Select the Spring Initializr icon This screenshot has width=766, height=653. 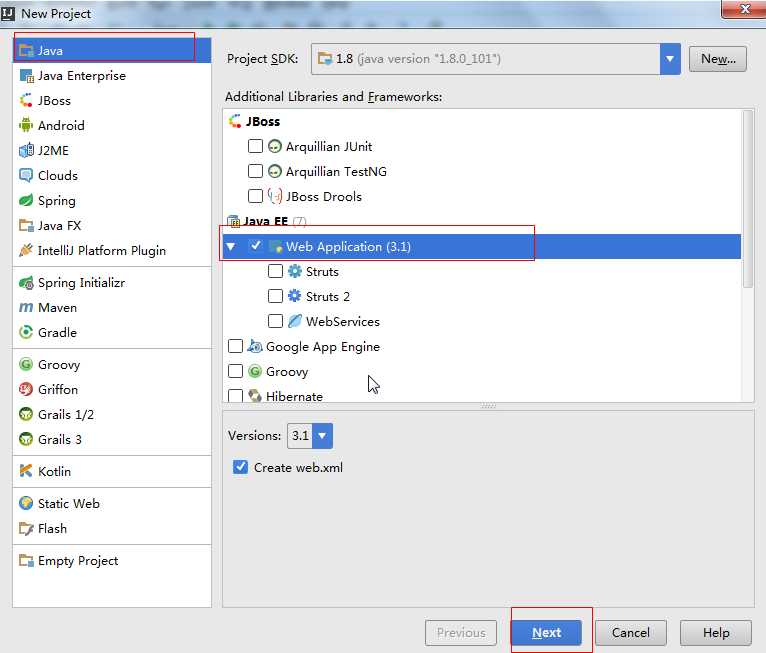26,283
